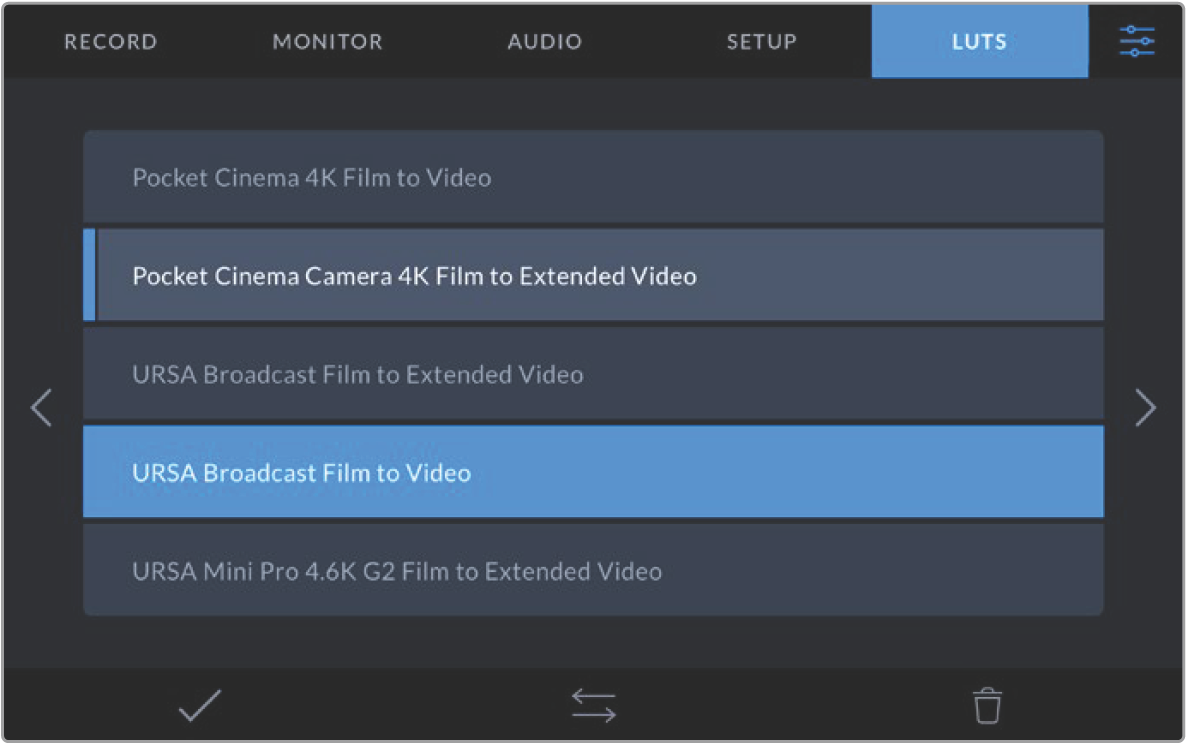Image resolution: width=1187 pixels, height=744 pixels.
Task: Go to the next page with the right arrow
Action: [1145, 408]
